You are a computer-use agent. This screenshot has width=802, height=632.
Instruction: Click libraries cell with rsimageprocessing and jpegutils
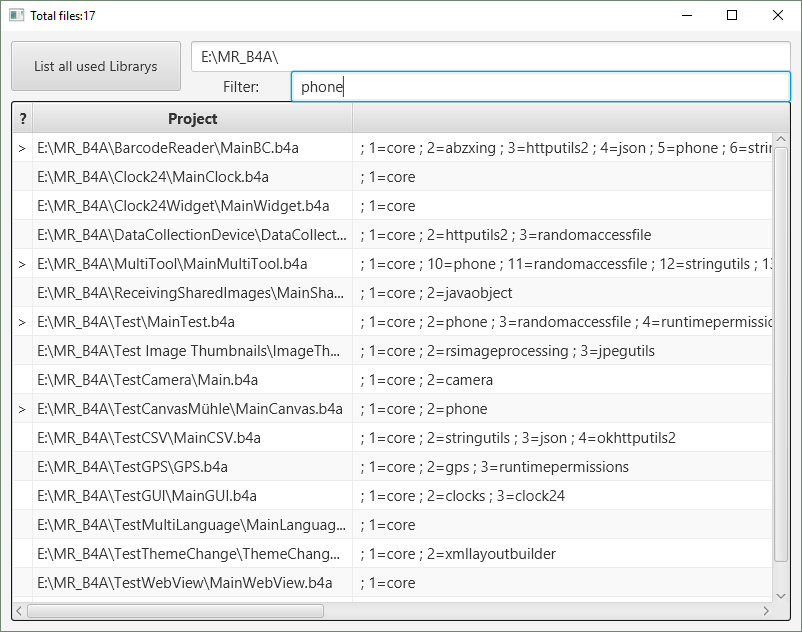[563, 351]
